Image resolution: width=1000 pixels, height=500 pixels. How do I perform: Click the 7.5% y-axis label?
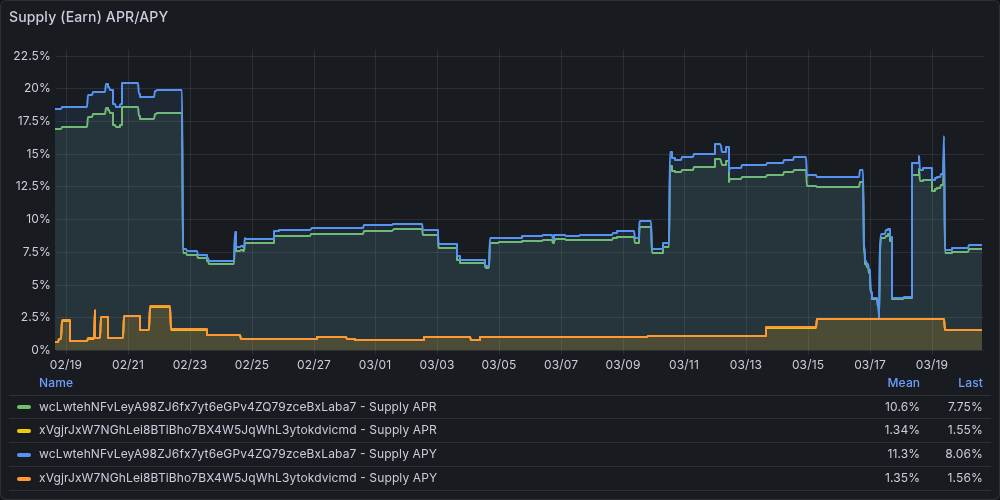coord(36,252)
